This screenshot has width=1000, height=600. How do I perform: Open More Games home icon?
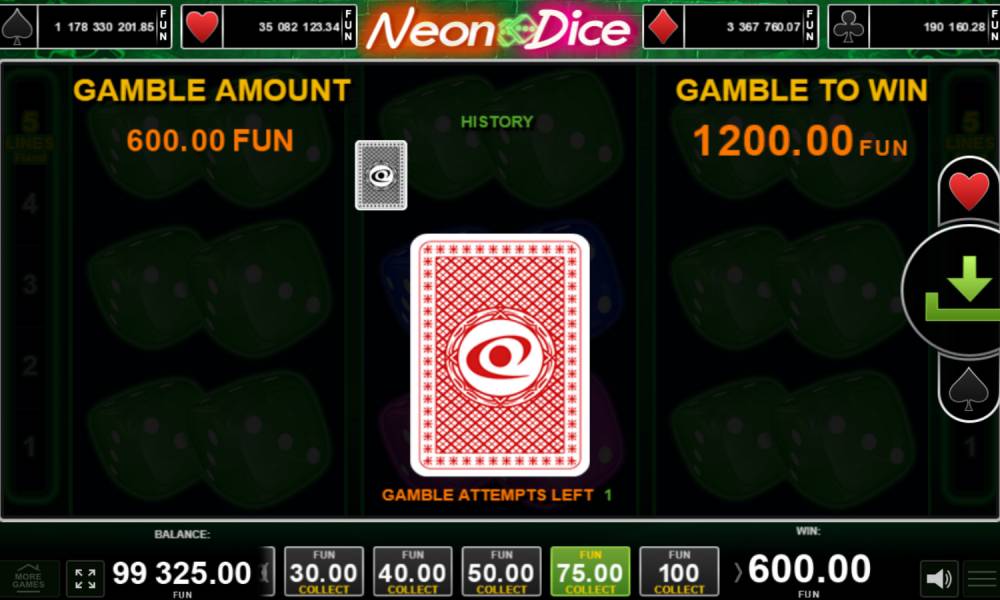[29, 577]
